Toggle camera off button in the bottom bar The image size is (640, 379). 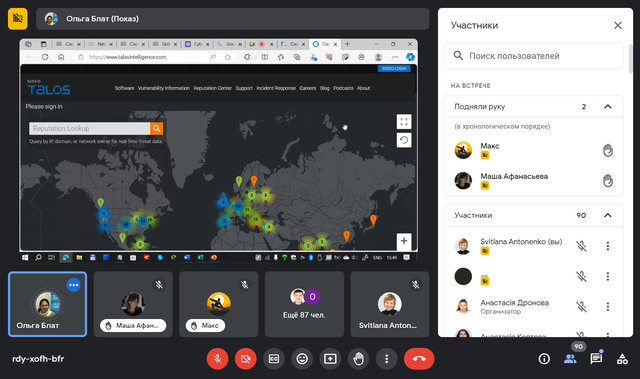coord(246,359)
